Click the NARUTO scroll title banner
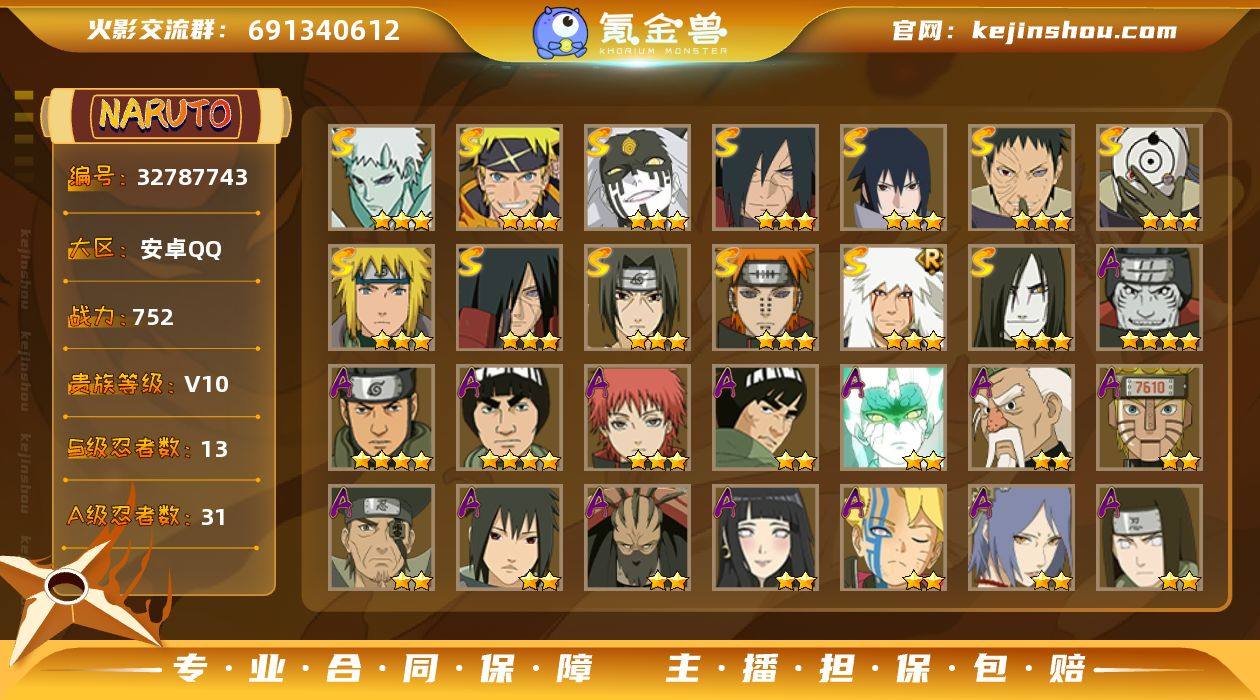 pyautogui.click(x=165, y=115)
